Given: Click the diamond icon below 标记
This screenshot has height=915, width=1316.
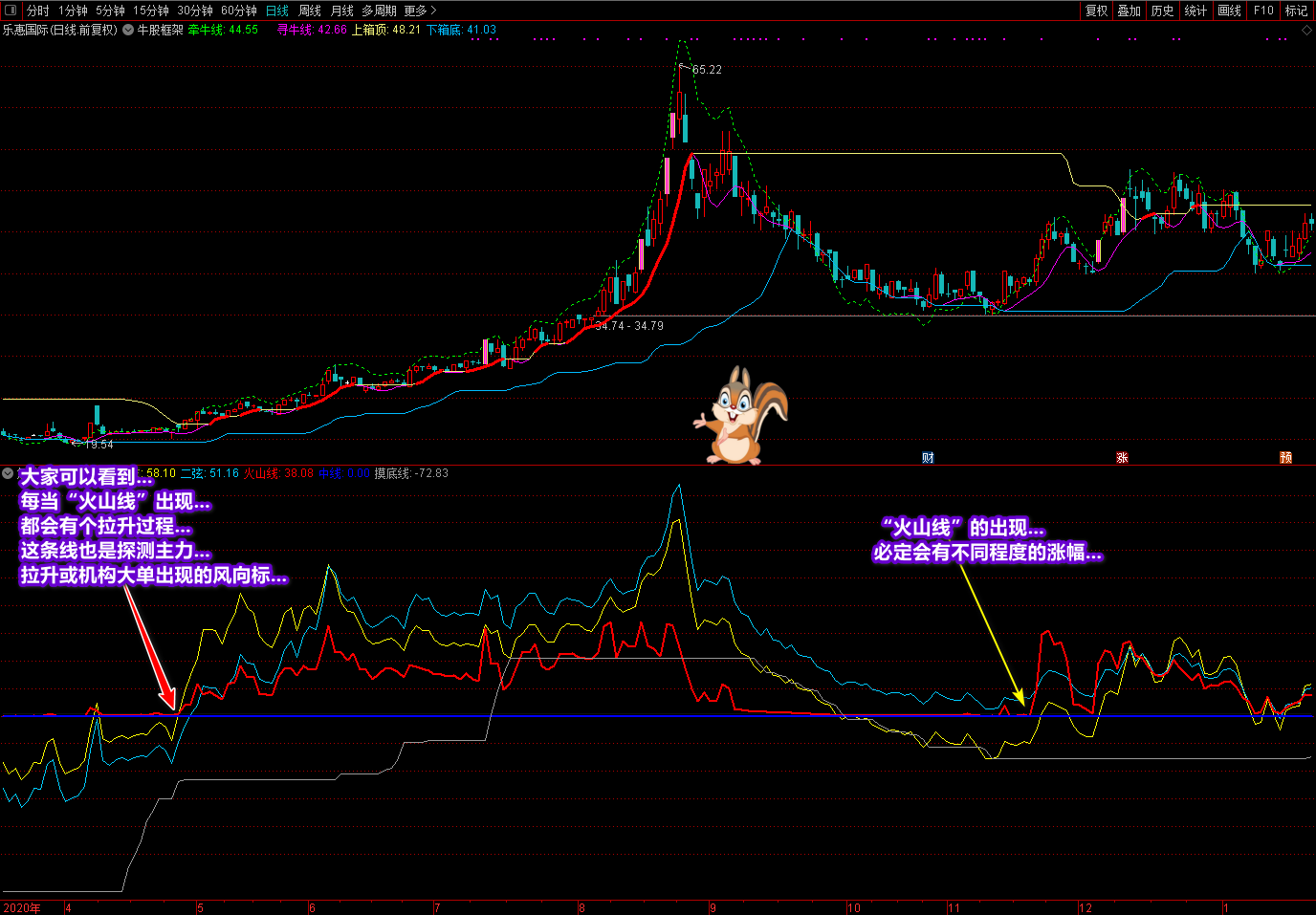Looking at the screenshot, I should 1306,31.
